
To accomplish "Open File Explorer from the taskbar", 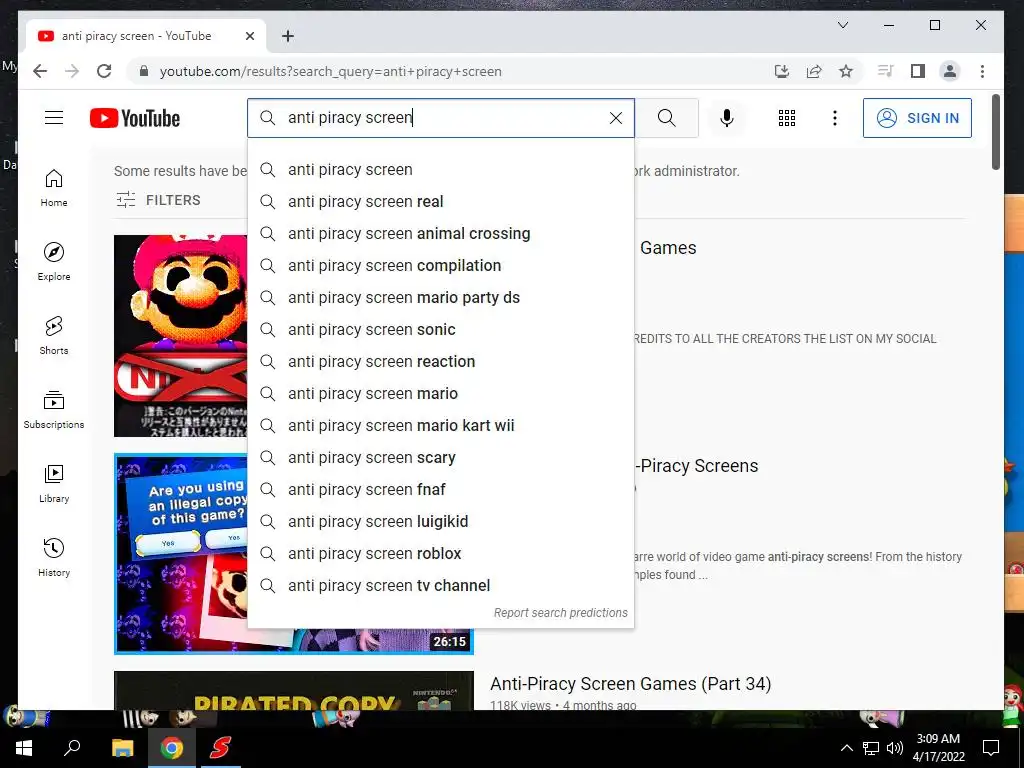I will [122, 748].
